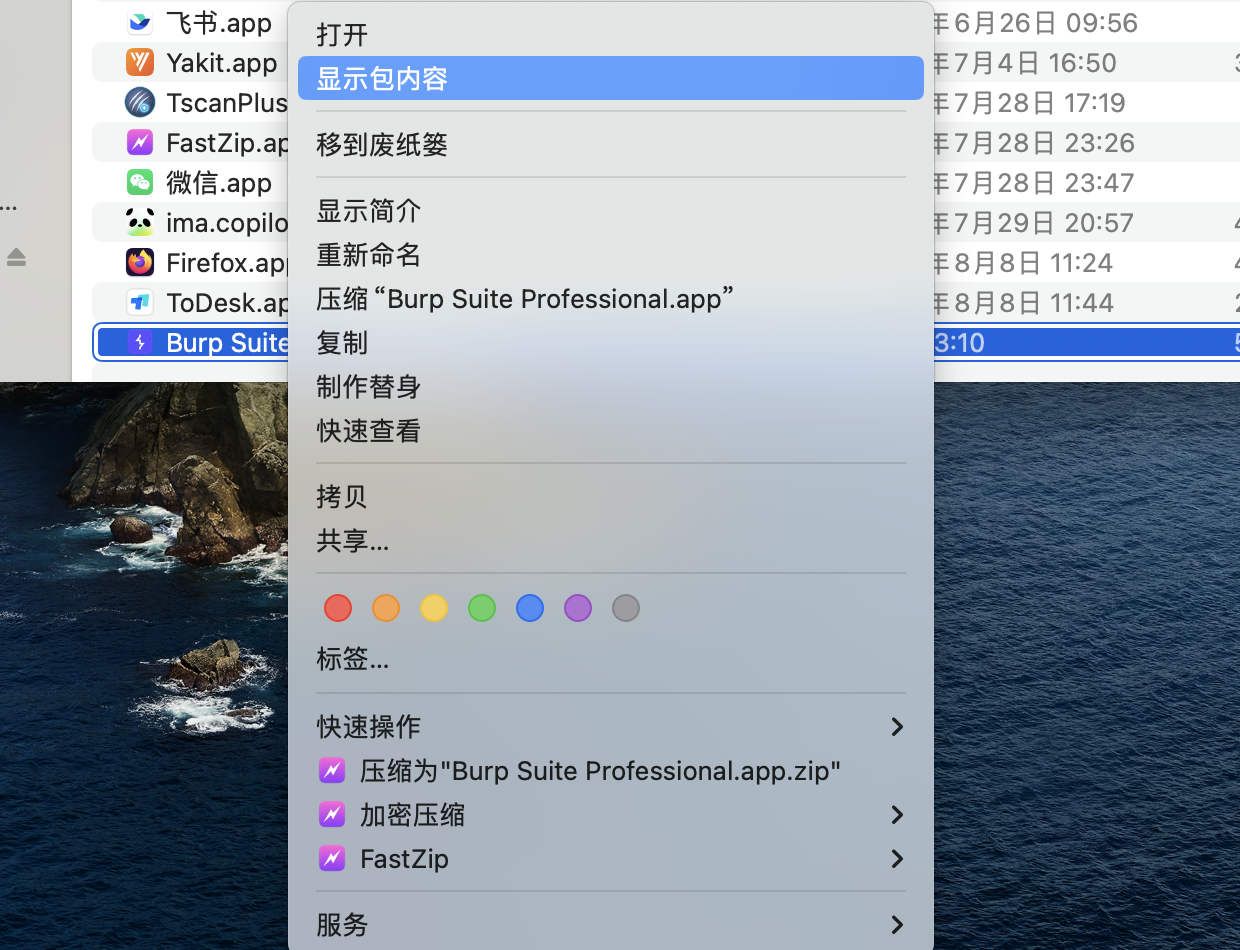
Task: Choose 移到废纸篓 menu item
Action: [611, 145]
